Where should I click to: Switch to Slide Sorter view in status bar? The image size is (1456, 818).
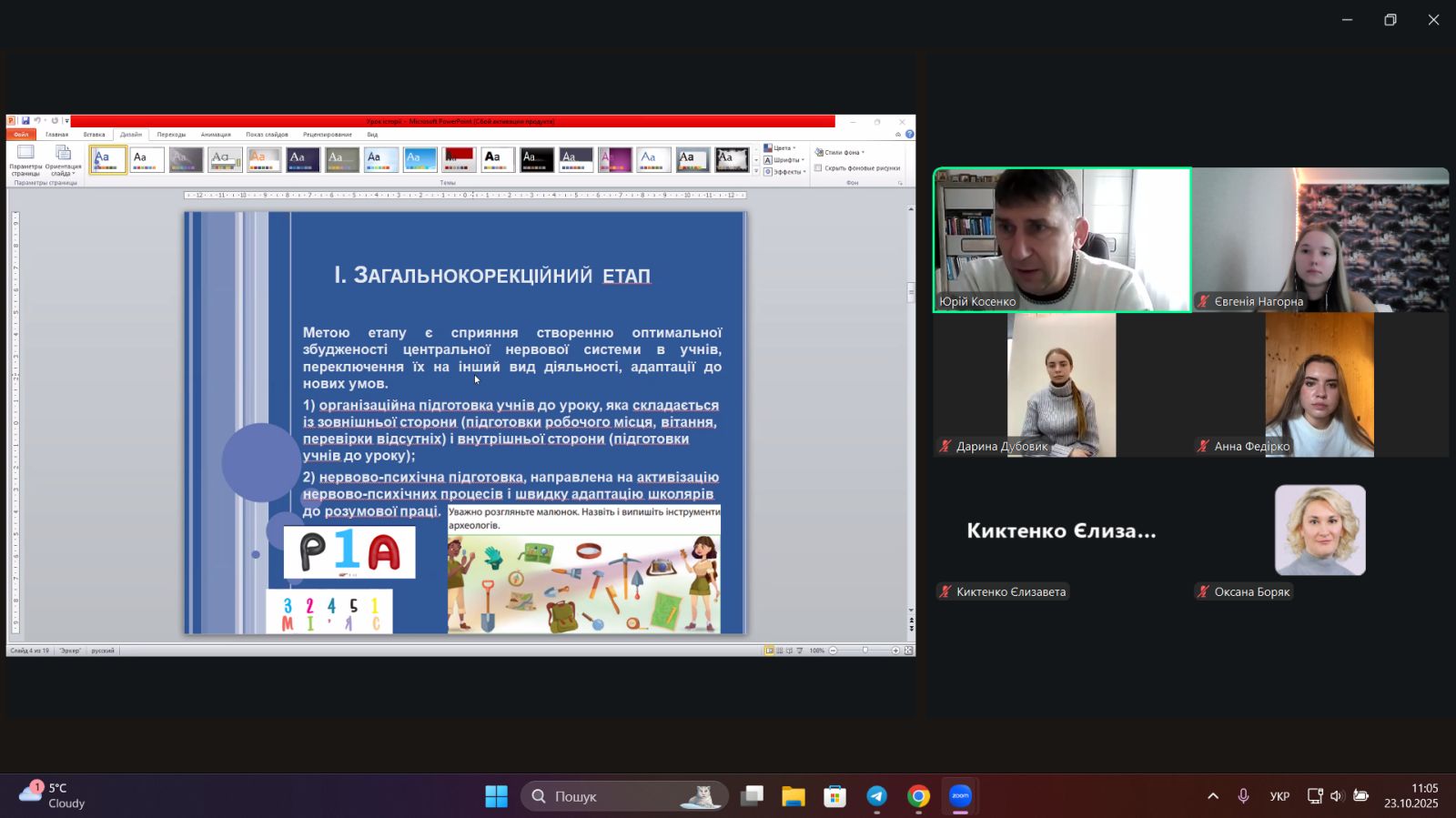tap(779, 651)
